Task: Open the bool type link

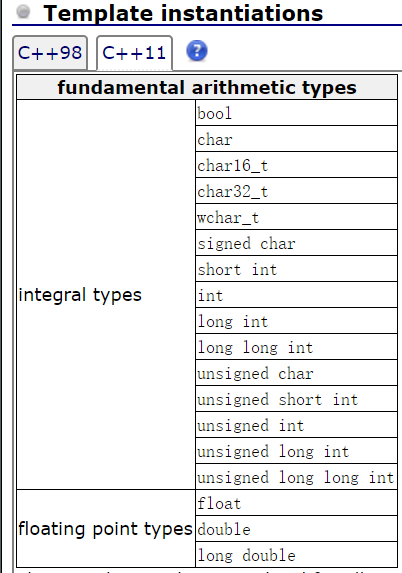Action: 215,113
